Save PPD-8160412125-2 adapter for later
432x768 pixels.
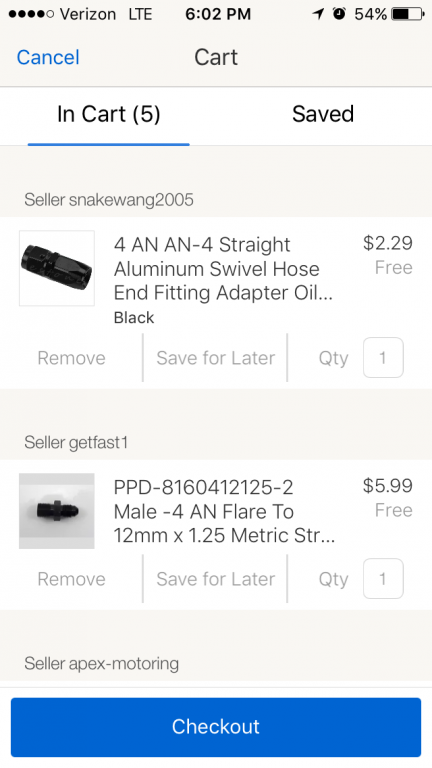click(216, 579)
